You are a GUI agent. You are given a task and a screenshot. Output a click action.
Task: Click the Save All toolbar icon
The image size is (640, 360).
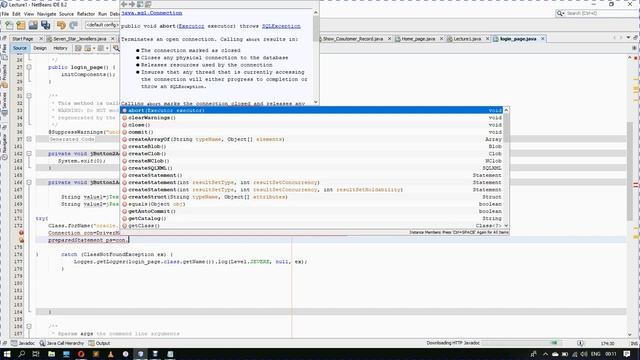(45, 25)
